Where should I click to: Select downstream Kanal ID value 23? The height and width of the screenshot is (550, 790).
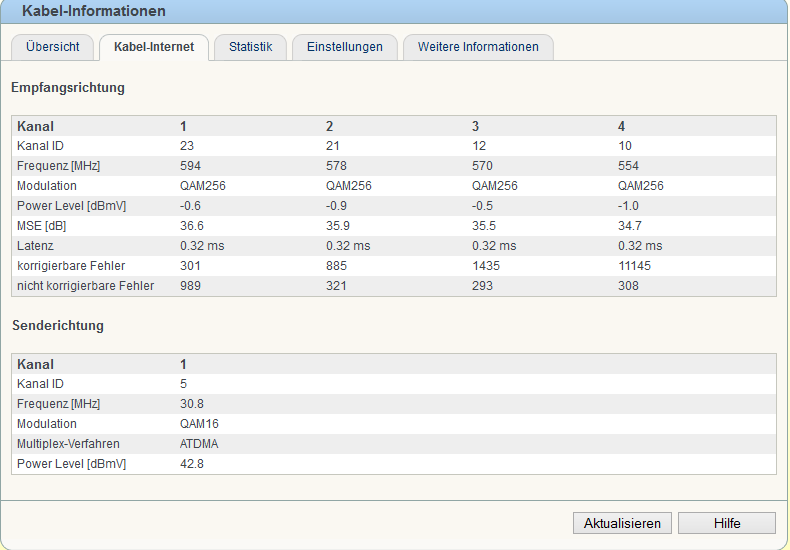[187, 146]
